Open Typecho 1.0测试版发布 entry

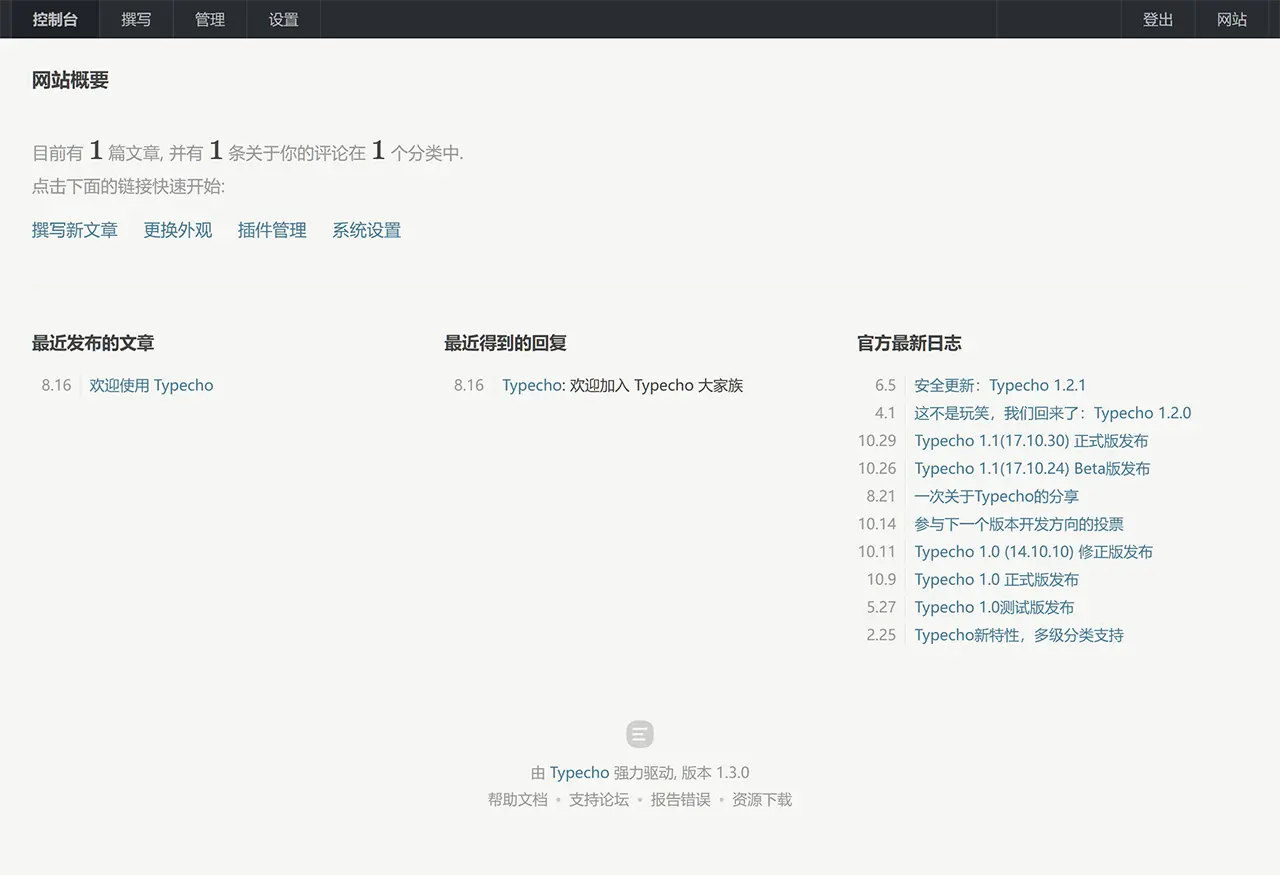[x=994, y=608]
